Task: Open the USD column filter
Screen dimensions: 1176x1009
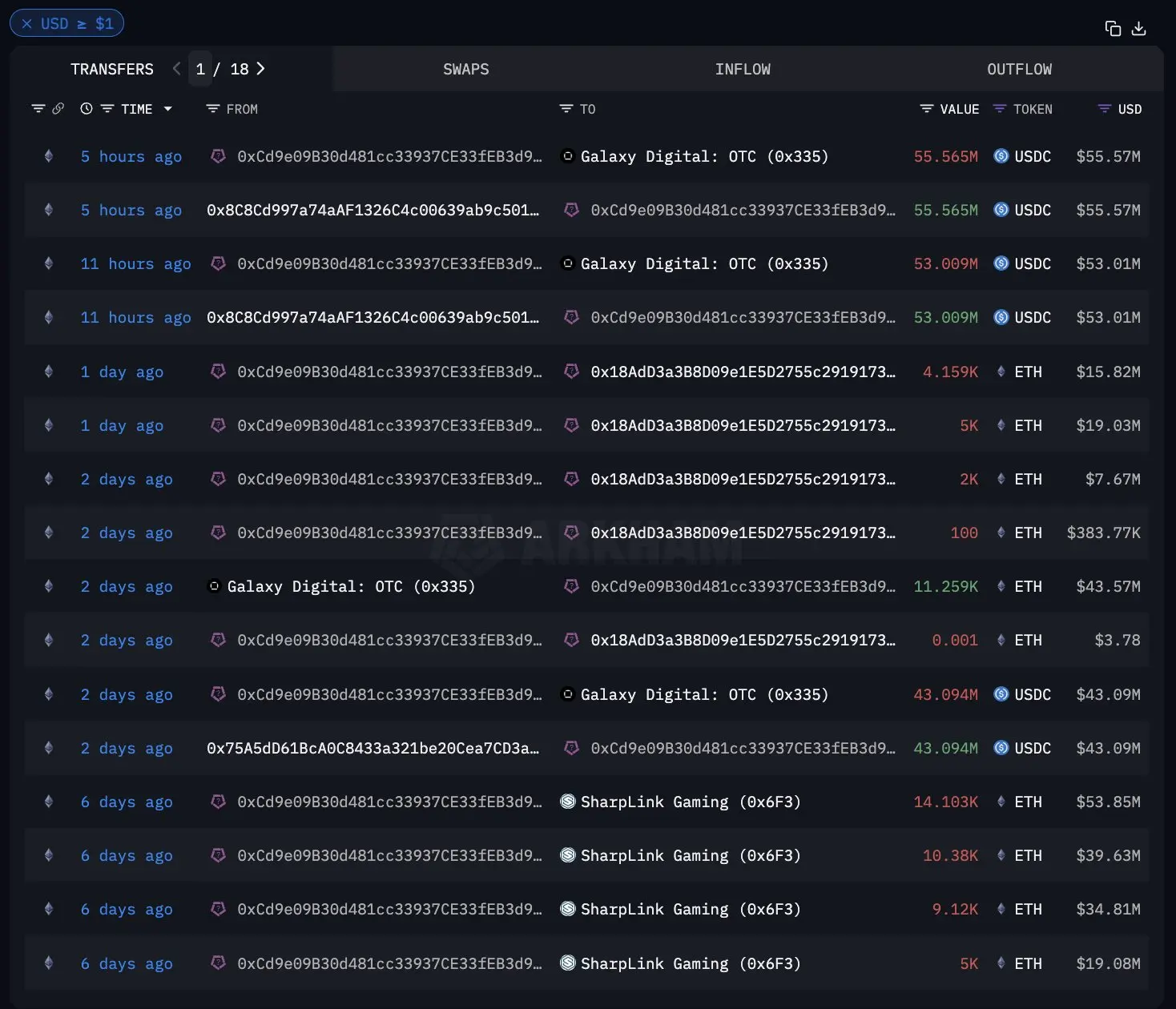Action: pos(1105,109)
